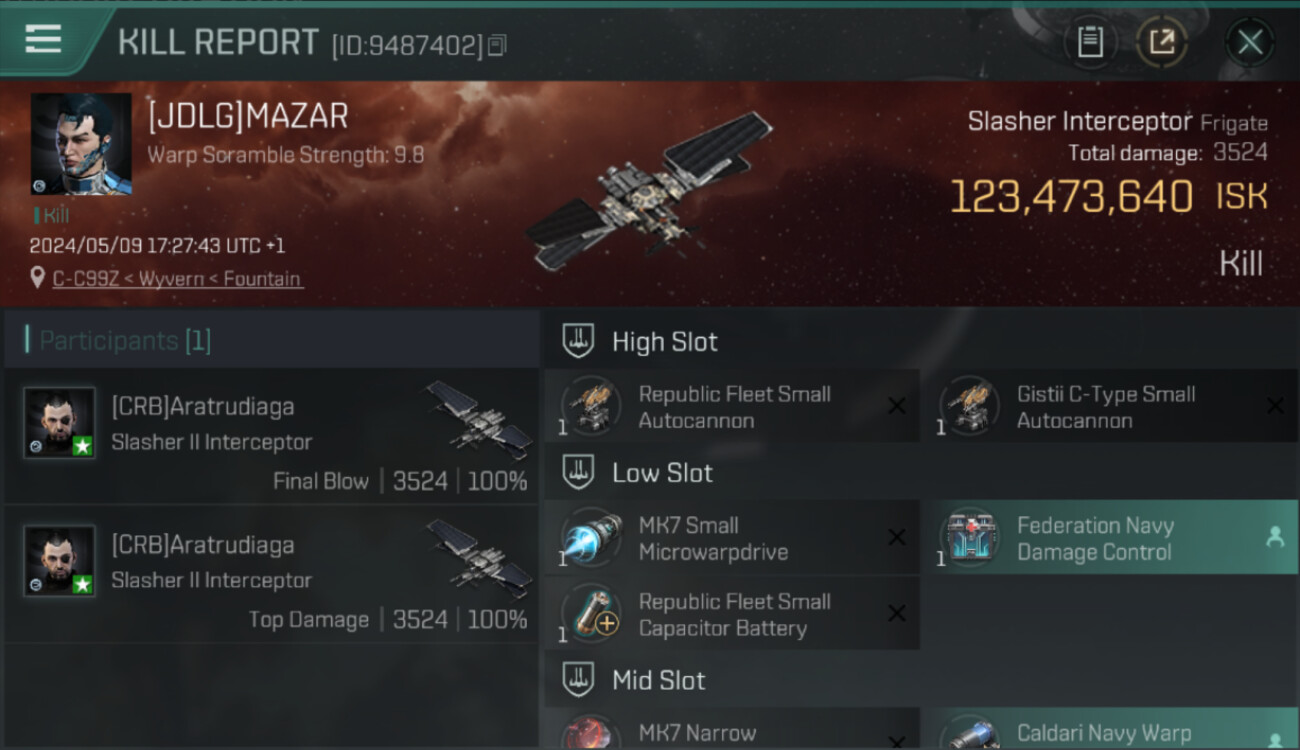
Task: Open the hamburger menu
Action: 43,40
